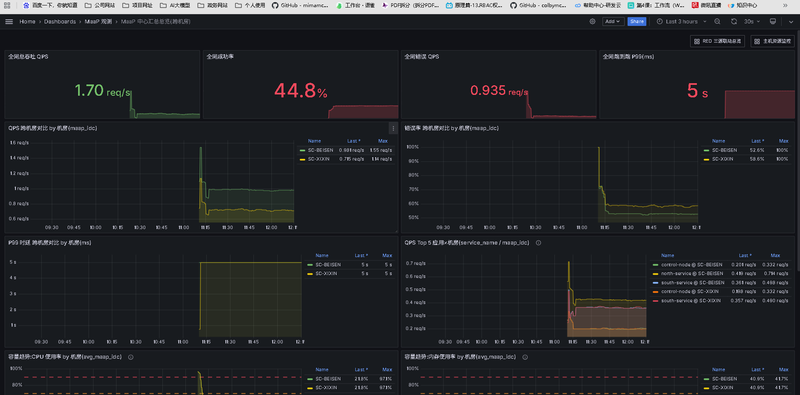Open the RED dashboard link button
Image resolution: width=800 pixels, height=395 pixels.
click(x=717, y=41)
